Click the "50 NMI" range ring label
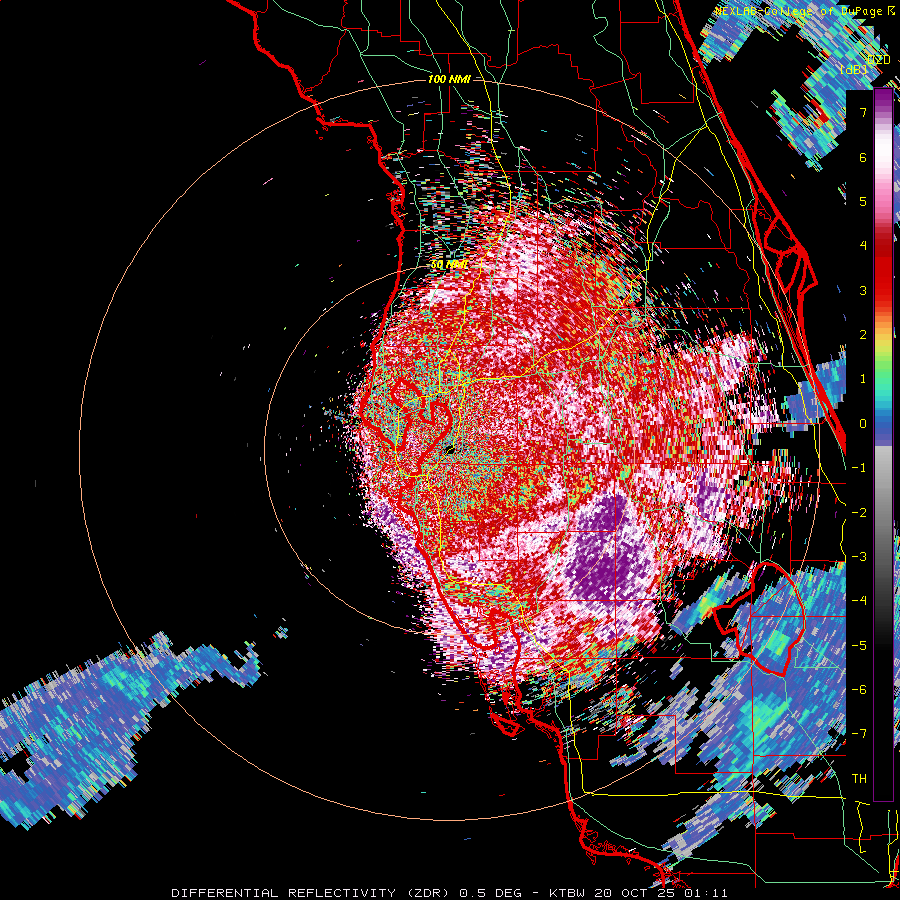The image size is (900, 900). (448, 265)
